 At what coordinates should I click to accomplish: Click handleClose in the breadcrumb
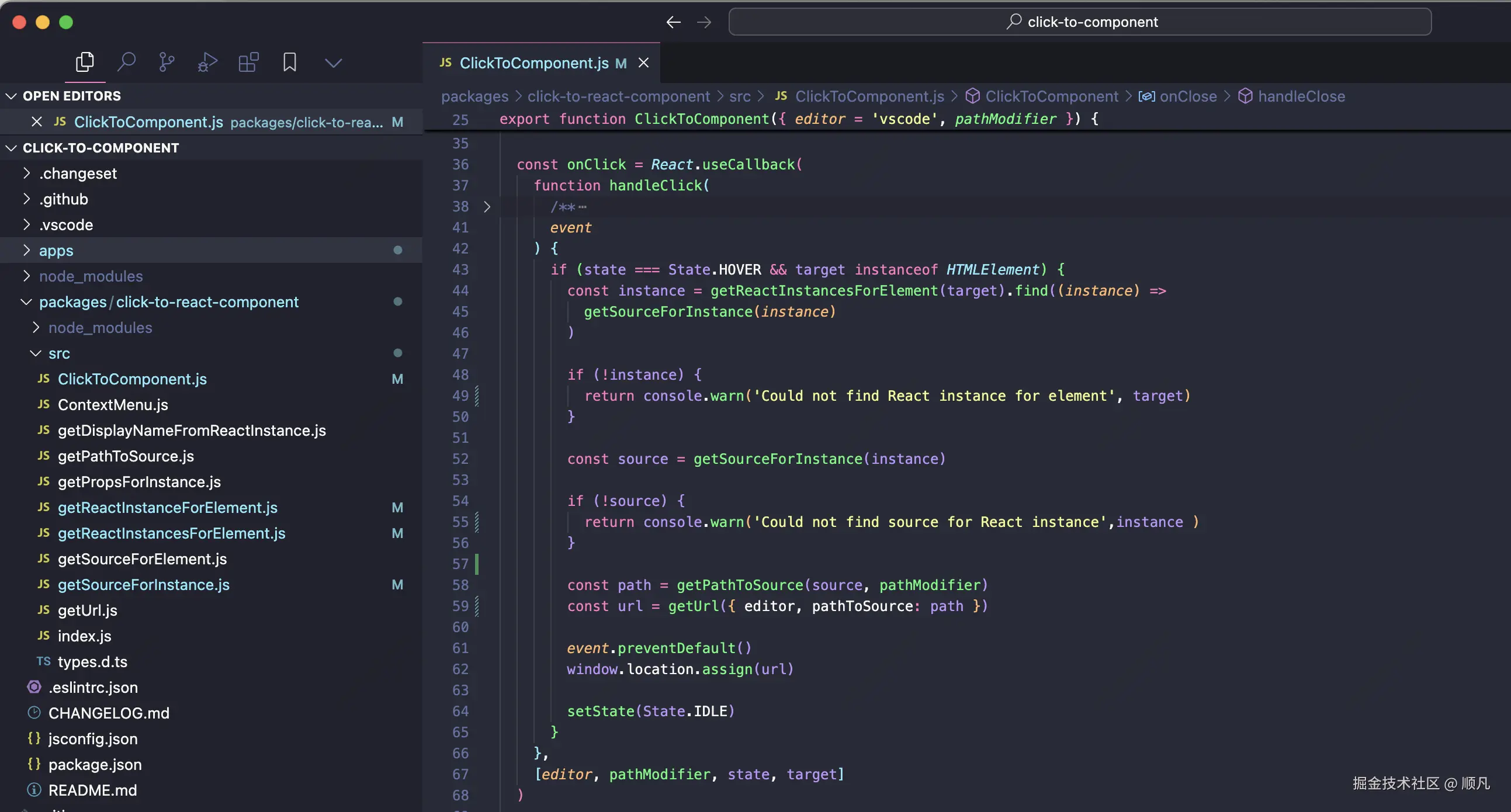click(x=1301, y=96)
